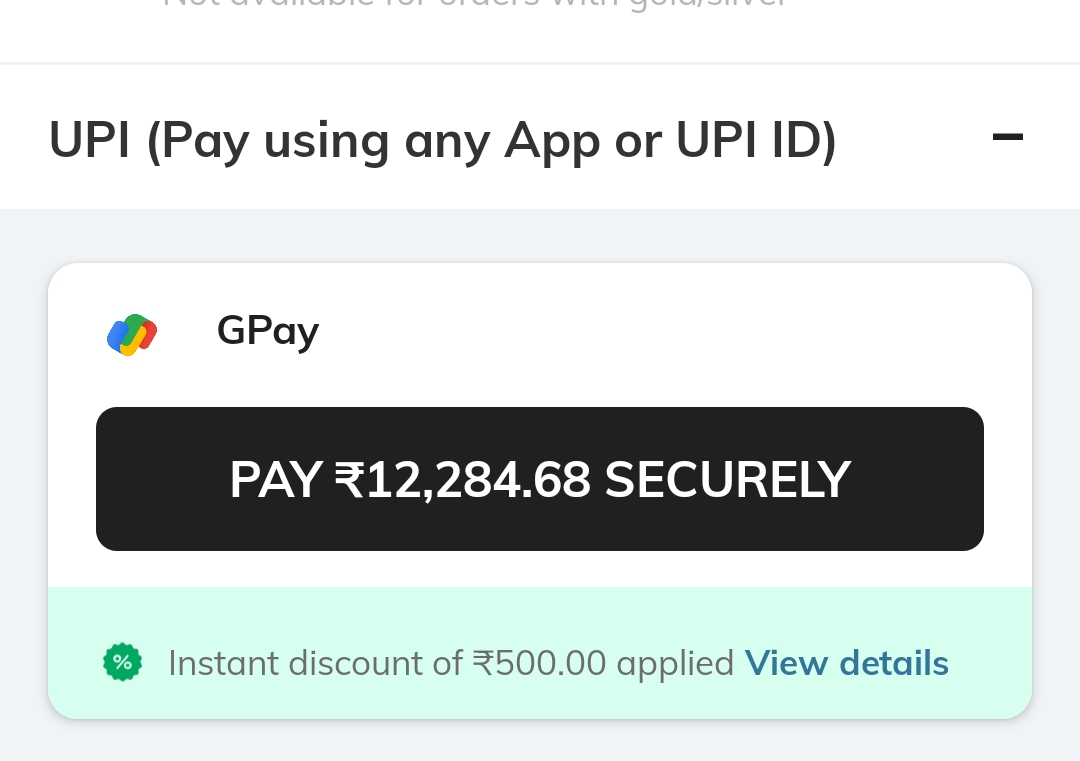Viewport: 1080px width, 761px height.
Task: Click the word "Instant" beside percent badge
Action: [226, 663]
